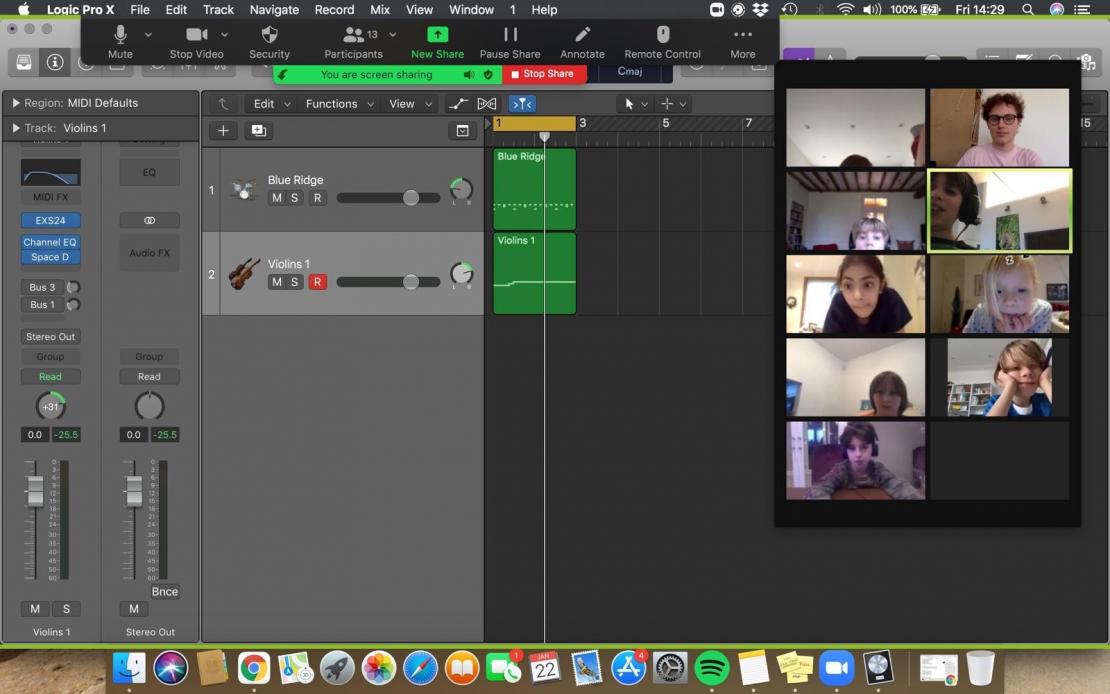
Task: Click the Blue Ridge drum kit icon
Action: (243, 189)
